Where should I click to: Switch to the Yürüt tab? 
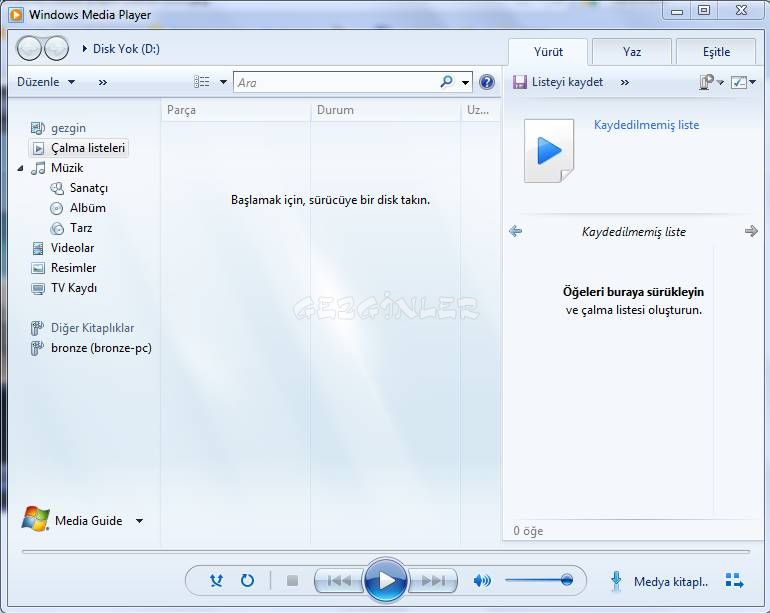548,52
